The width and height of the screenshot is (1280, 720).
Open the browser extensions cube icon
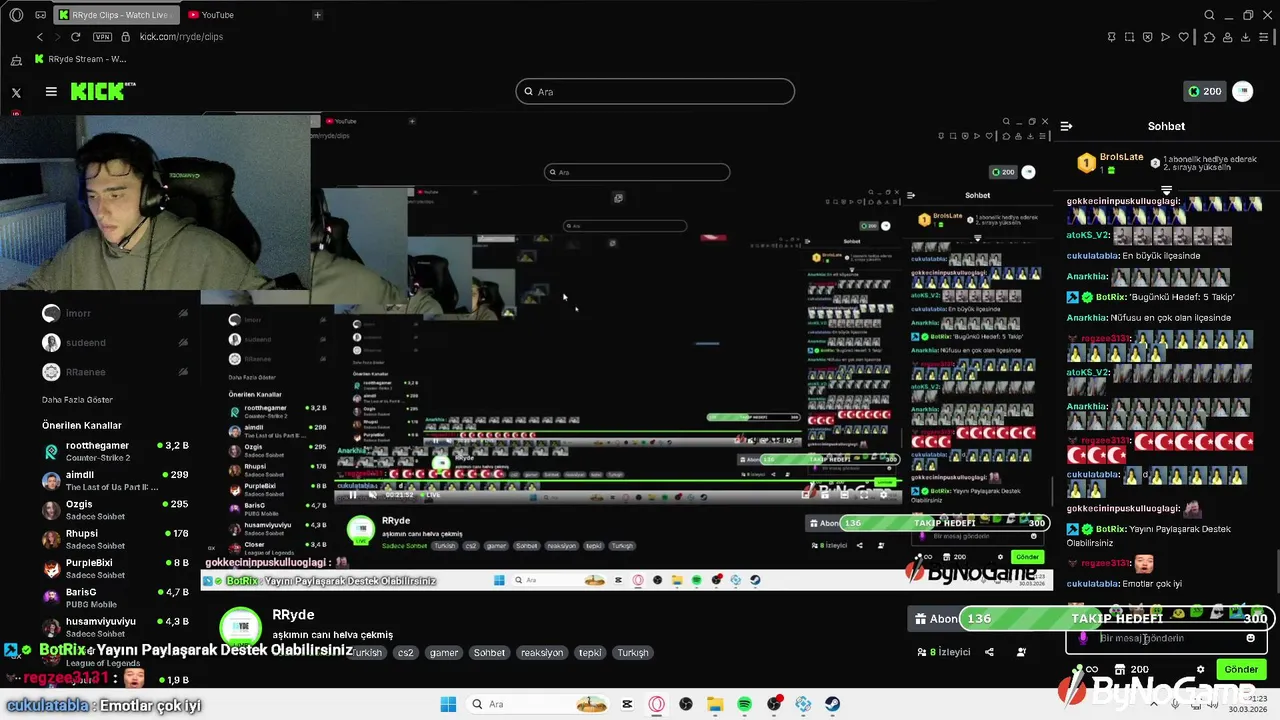click(1209, 37)
